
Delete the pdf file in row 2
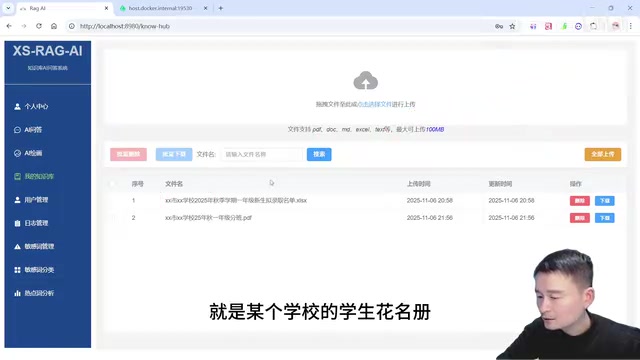[580, 218]
